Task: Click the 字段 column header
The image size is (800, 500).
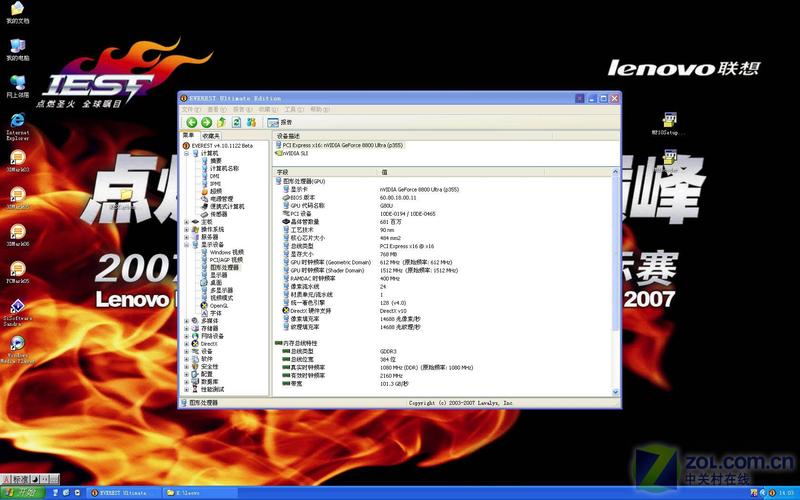Action: (x=325, y=172)
